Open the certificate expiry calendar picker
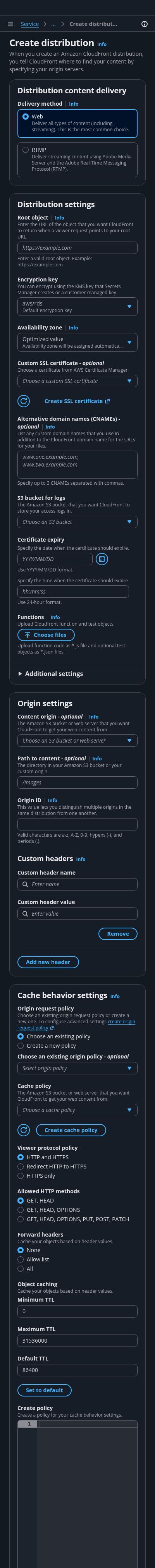 [102, 559]
